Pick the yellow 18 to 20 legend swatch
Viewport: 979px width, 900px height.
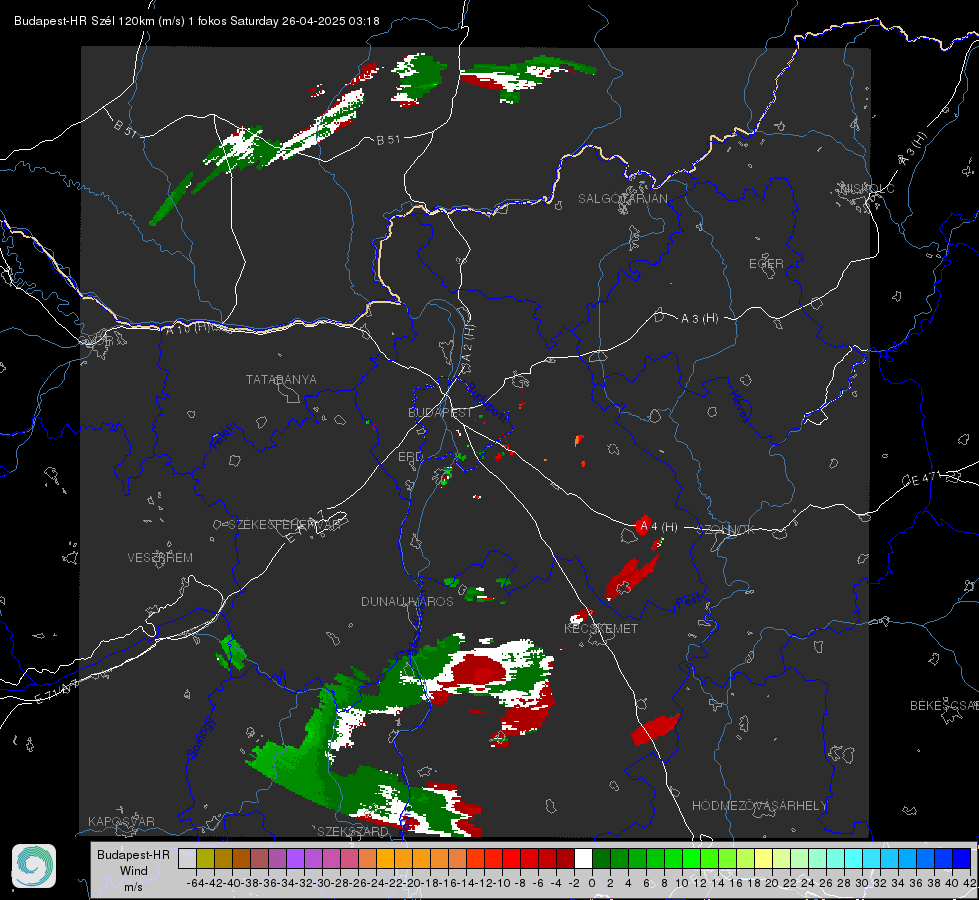(x=764, y=859)
